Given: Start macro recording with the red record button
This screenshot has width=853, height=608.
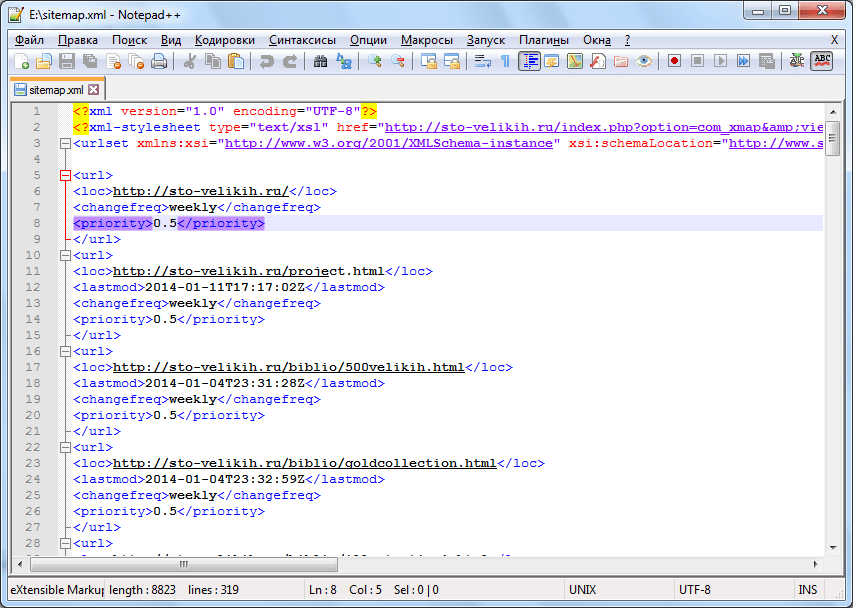Looking at the screenshot, I should [675, 62].
